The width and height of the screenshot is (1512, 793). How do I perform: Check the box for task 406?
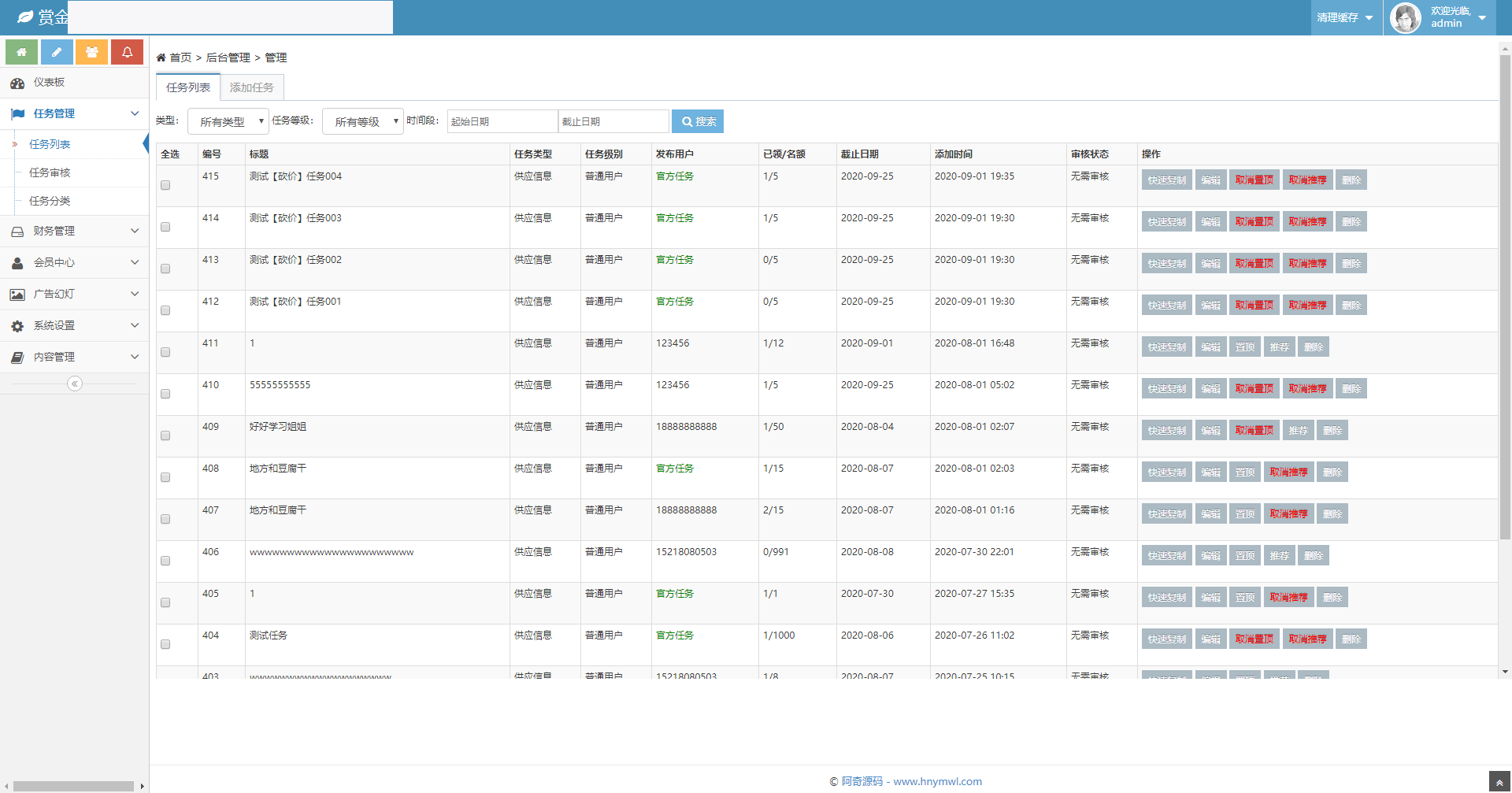click(x=165, y=561)
